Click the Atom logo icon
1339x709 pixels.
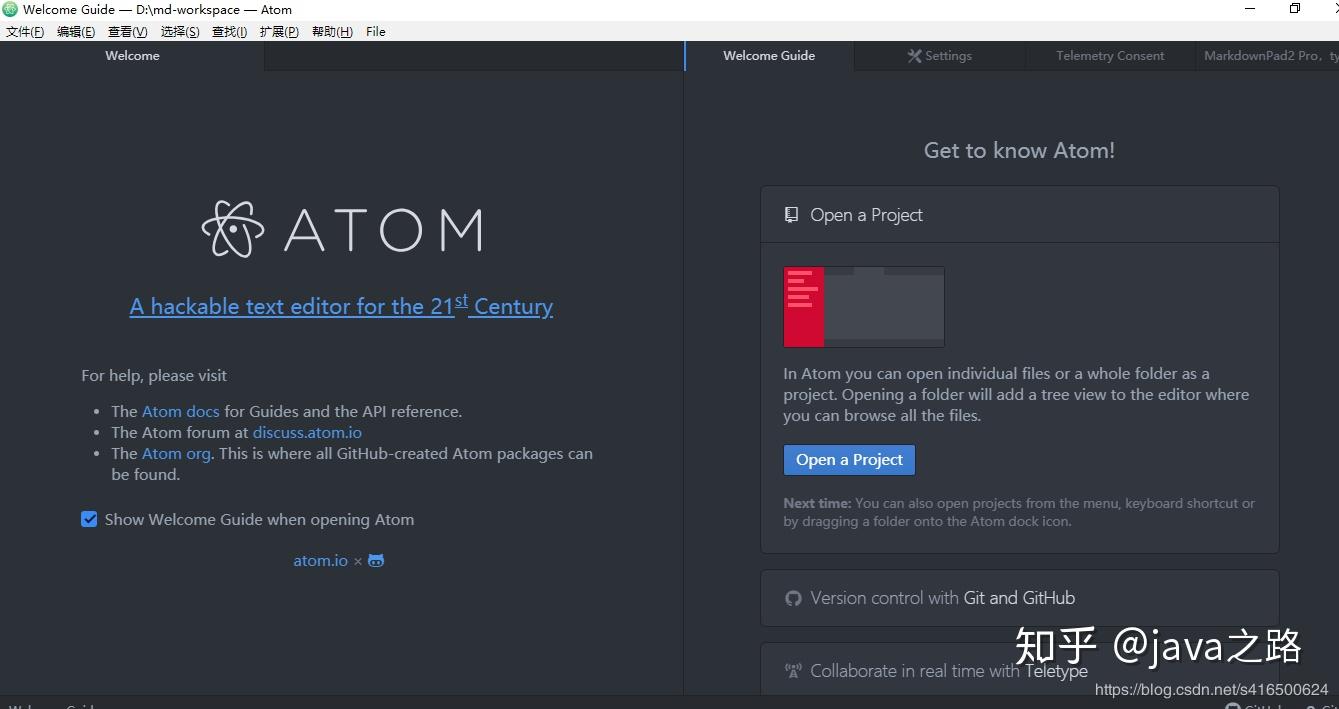coord(233,229)
